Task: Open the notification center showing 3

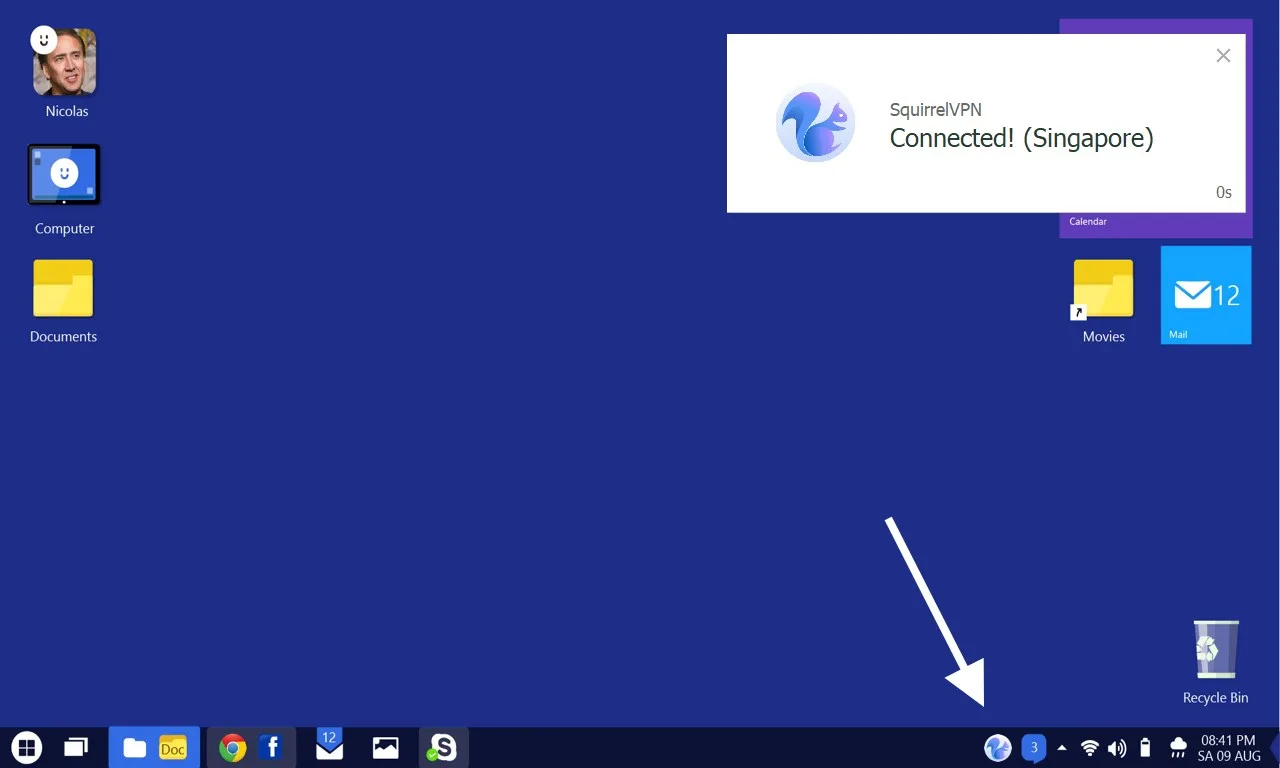Action: coord(1034,747)
